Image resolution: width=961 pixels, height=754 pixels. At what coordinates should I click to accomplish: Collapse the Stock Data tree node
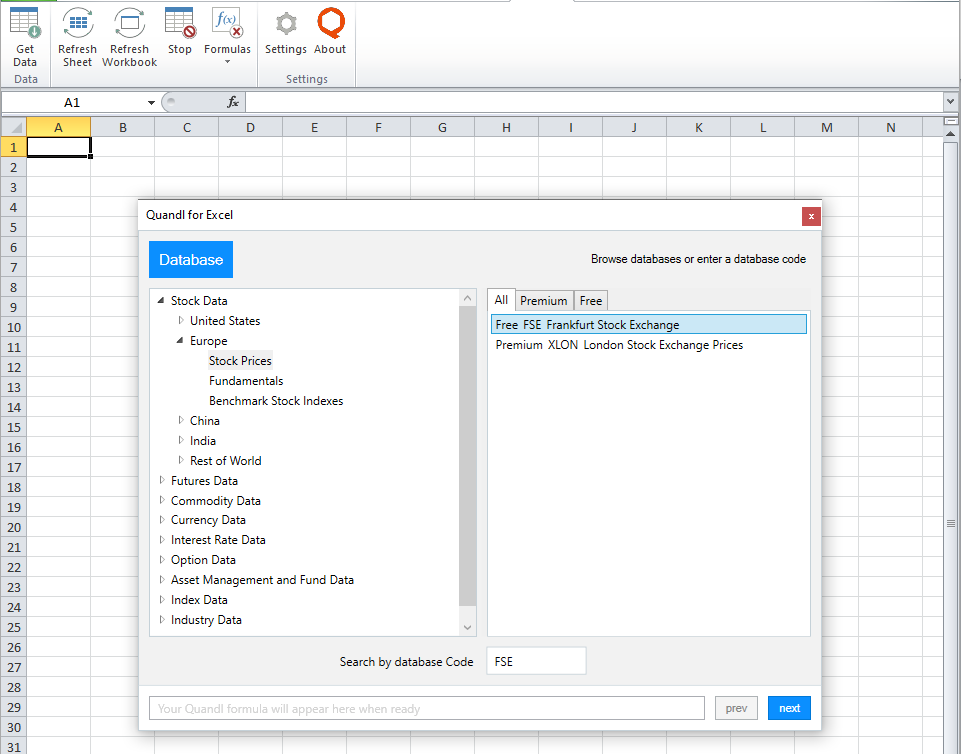click(x=161, y=300)
